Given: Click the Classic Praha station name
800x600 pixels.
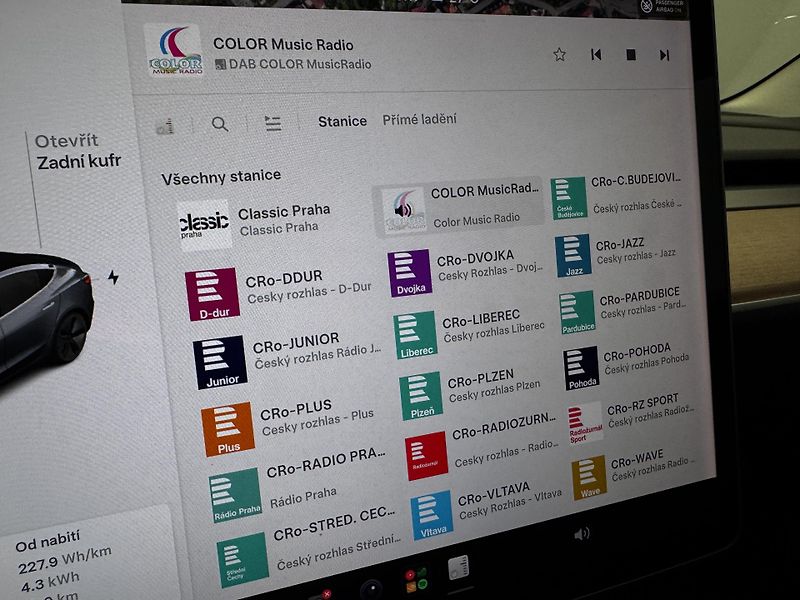Looking at the screenshot, I should pyautogui.click(x=284, y=212).
